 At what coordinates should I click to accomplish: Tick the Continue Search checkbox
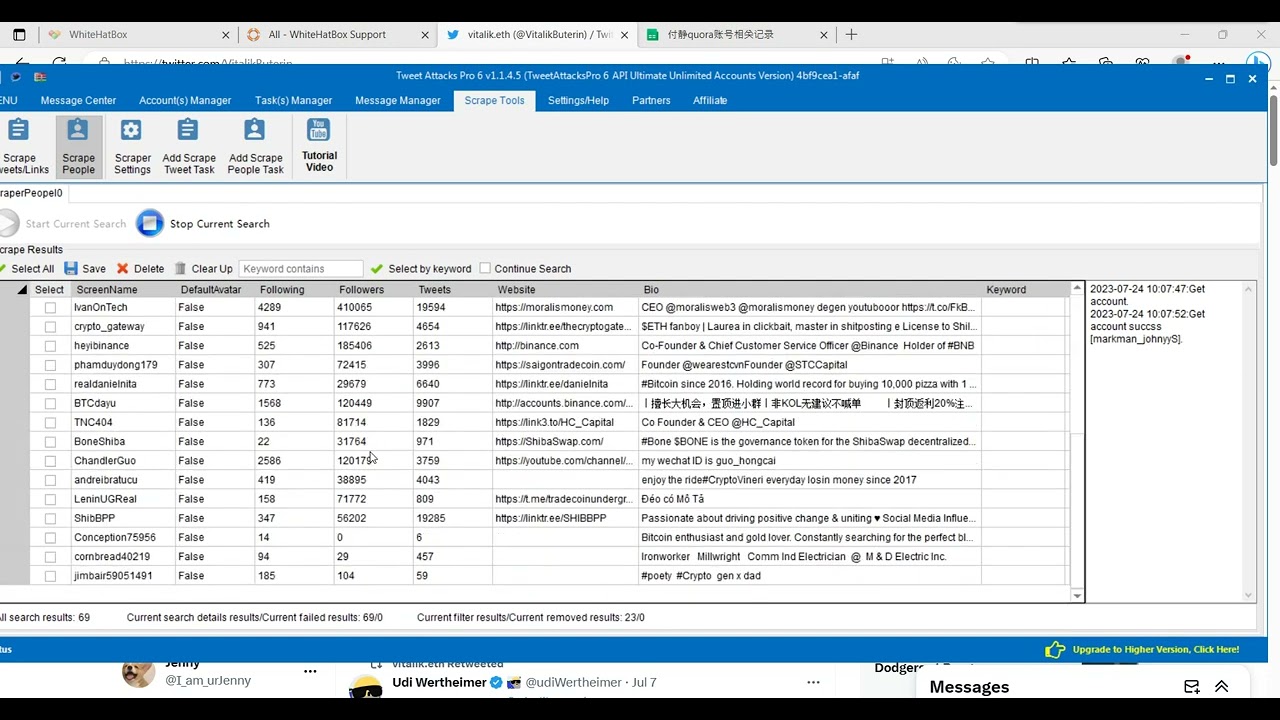(485, 268)
